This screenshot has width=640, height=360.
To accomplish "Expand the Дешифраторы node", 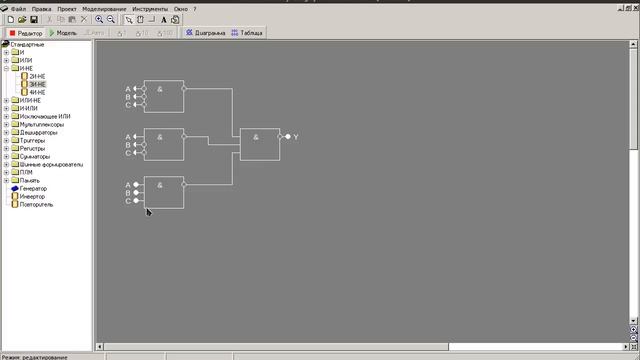I will click(6, 133).
